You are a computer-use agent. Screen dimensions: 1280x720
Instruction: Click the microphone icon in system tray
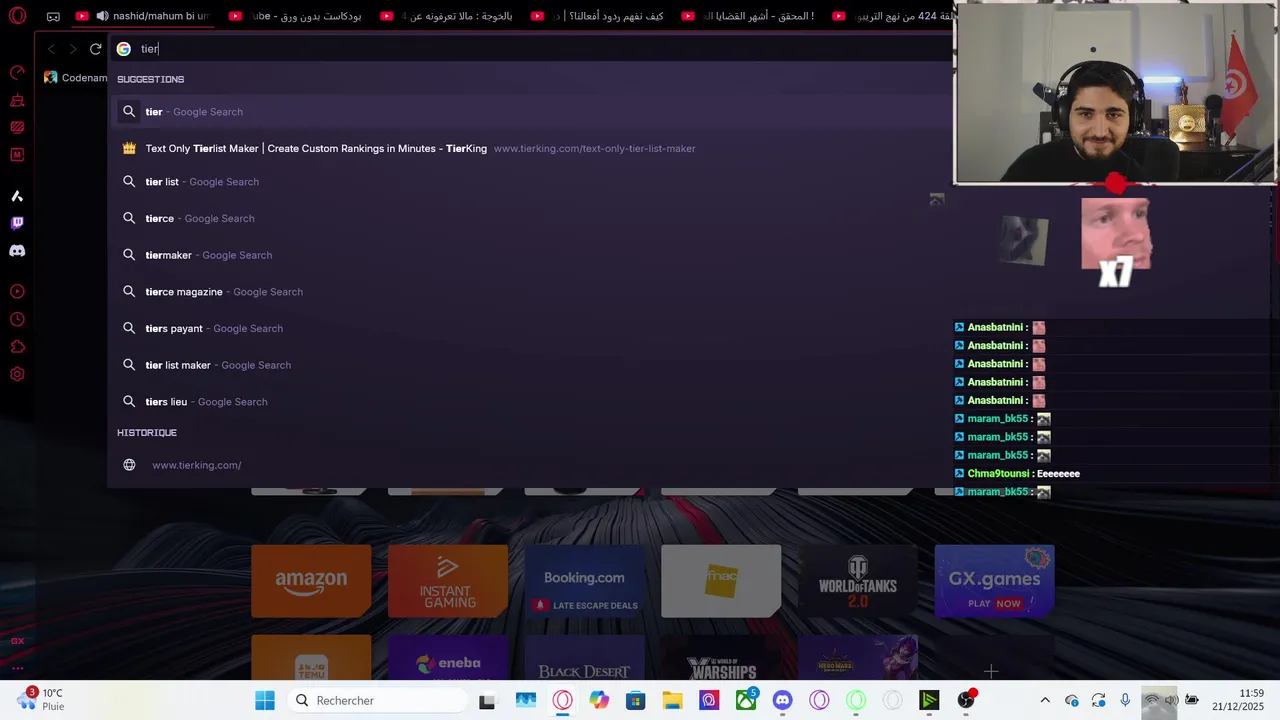point(1125,701)
